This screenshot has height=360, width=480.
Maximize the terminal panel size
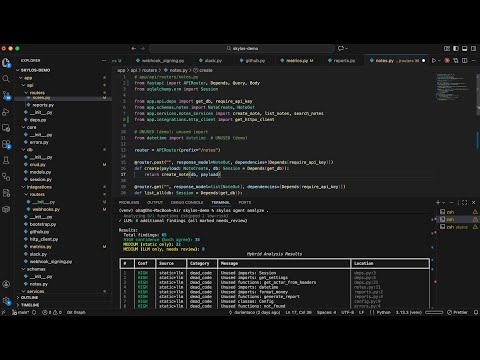click(465, 202)
